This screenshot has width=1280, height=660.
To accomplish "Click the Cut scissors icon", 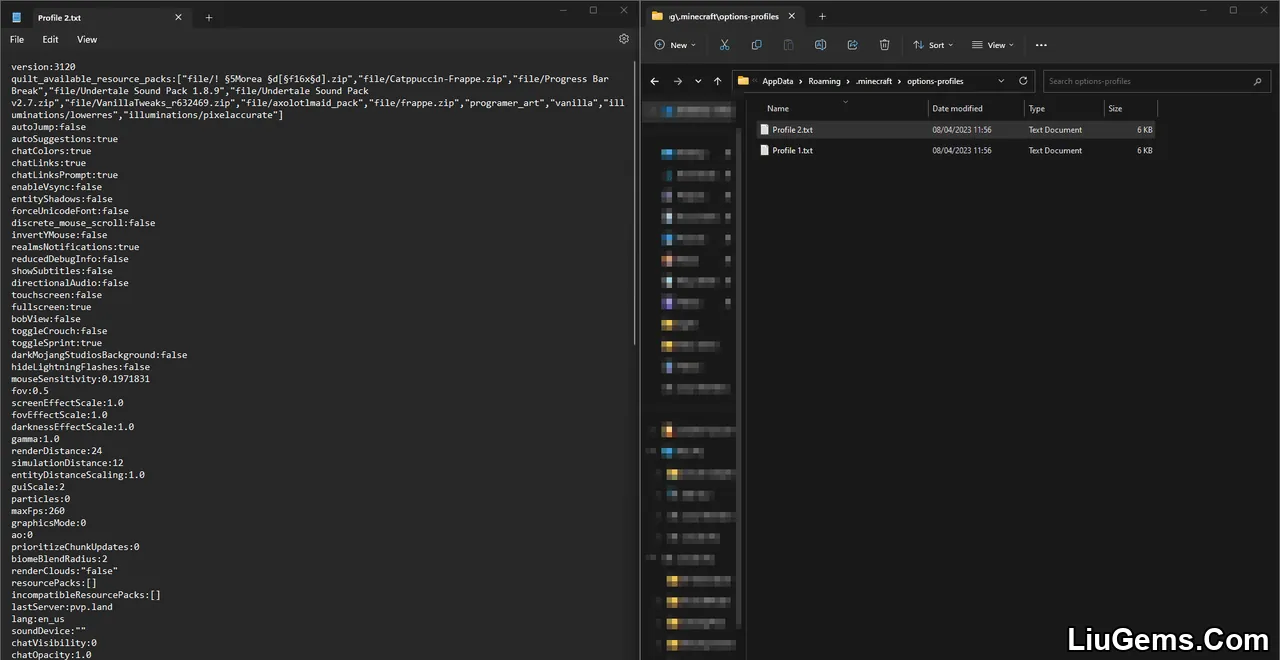I will tap(724, 45).
